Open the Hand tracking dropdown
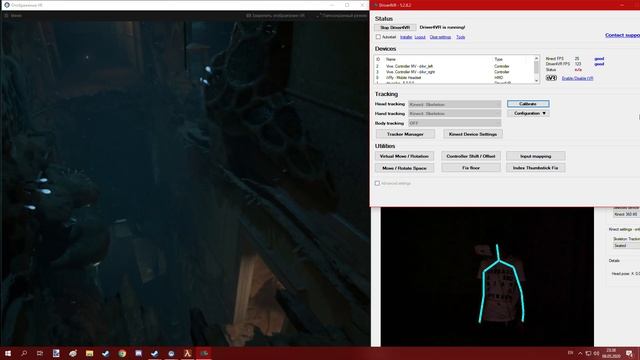The height and width of the screenshot is (360, 640). click(455, 113)
